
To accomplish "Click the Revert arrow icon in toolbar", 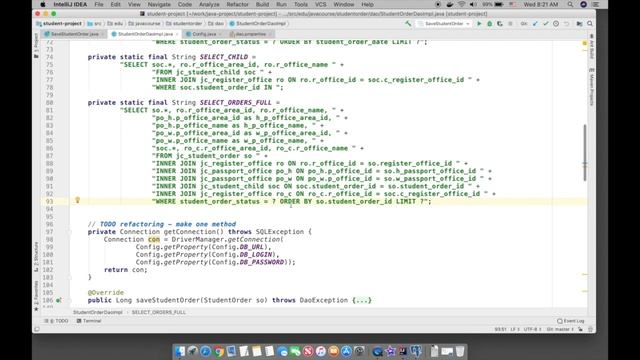I will pos(567,24).
